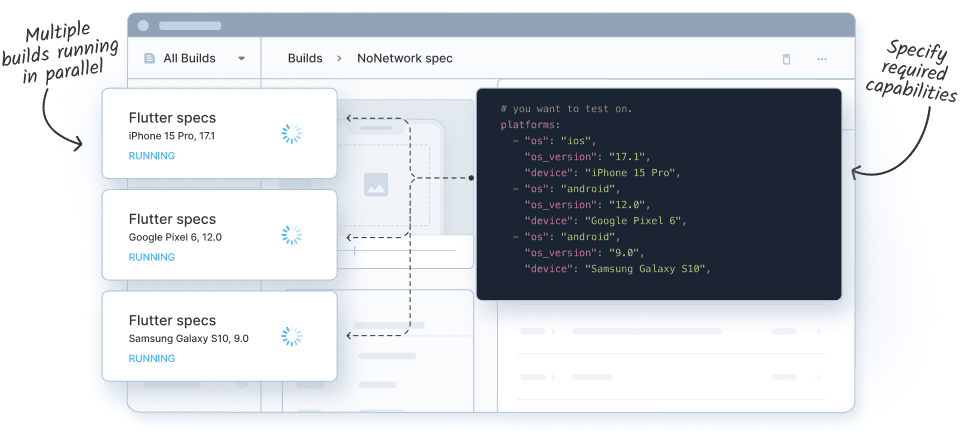Click the "platforms:" line in code panel
The width and height of the screenshot is (980, 438).
click(531, 125)
